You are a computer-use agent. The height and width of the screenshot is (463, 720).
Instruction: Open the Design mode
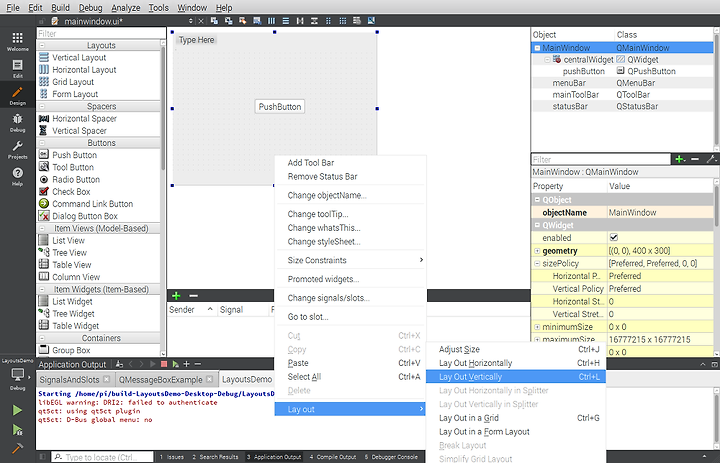coord(17,96)
